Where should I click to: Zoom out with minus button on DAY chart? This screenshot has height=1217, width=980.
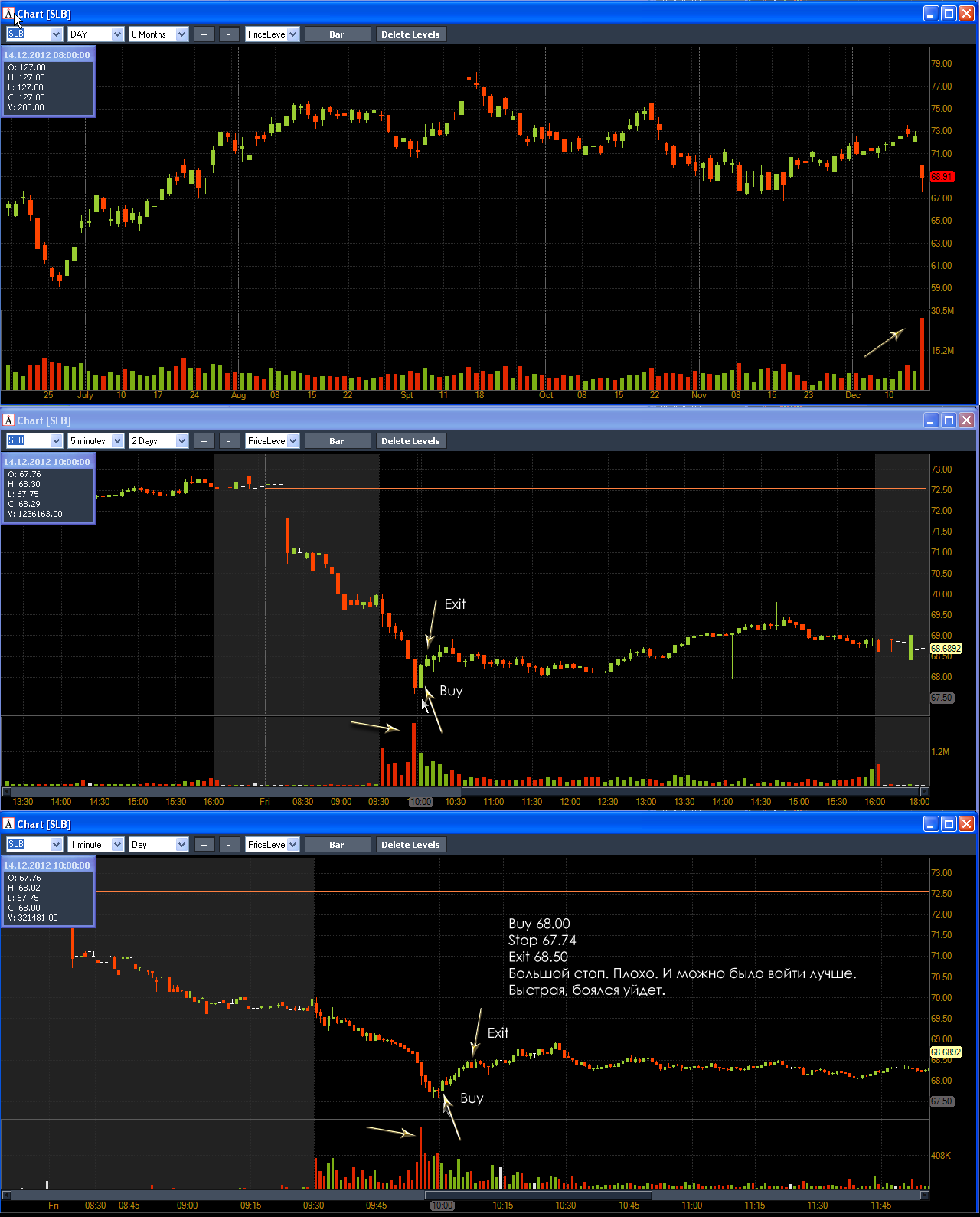point(229,34)
